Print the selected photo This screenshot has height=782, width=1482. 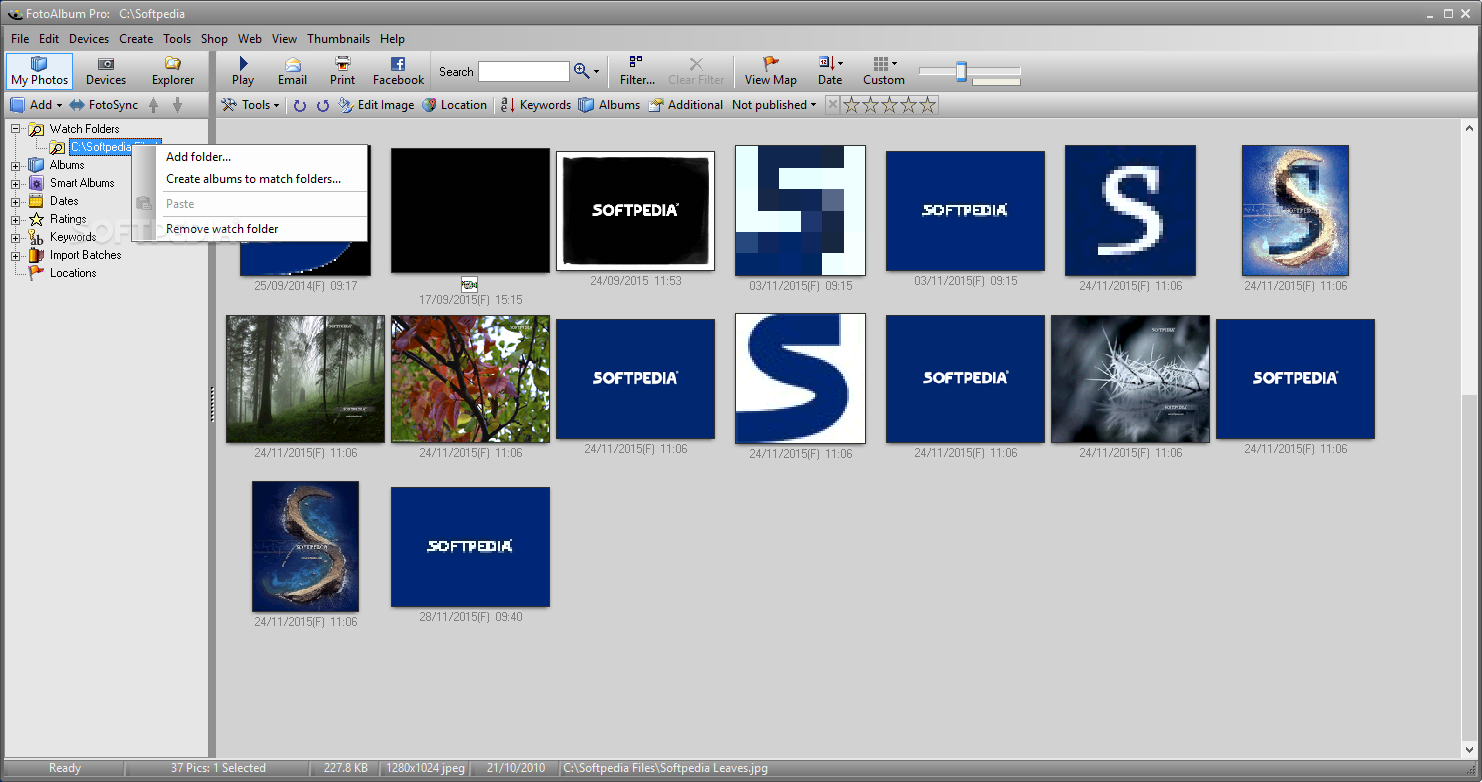click(343, 71)
